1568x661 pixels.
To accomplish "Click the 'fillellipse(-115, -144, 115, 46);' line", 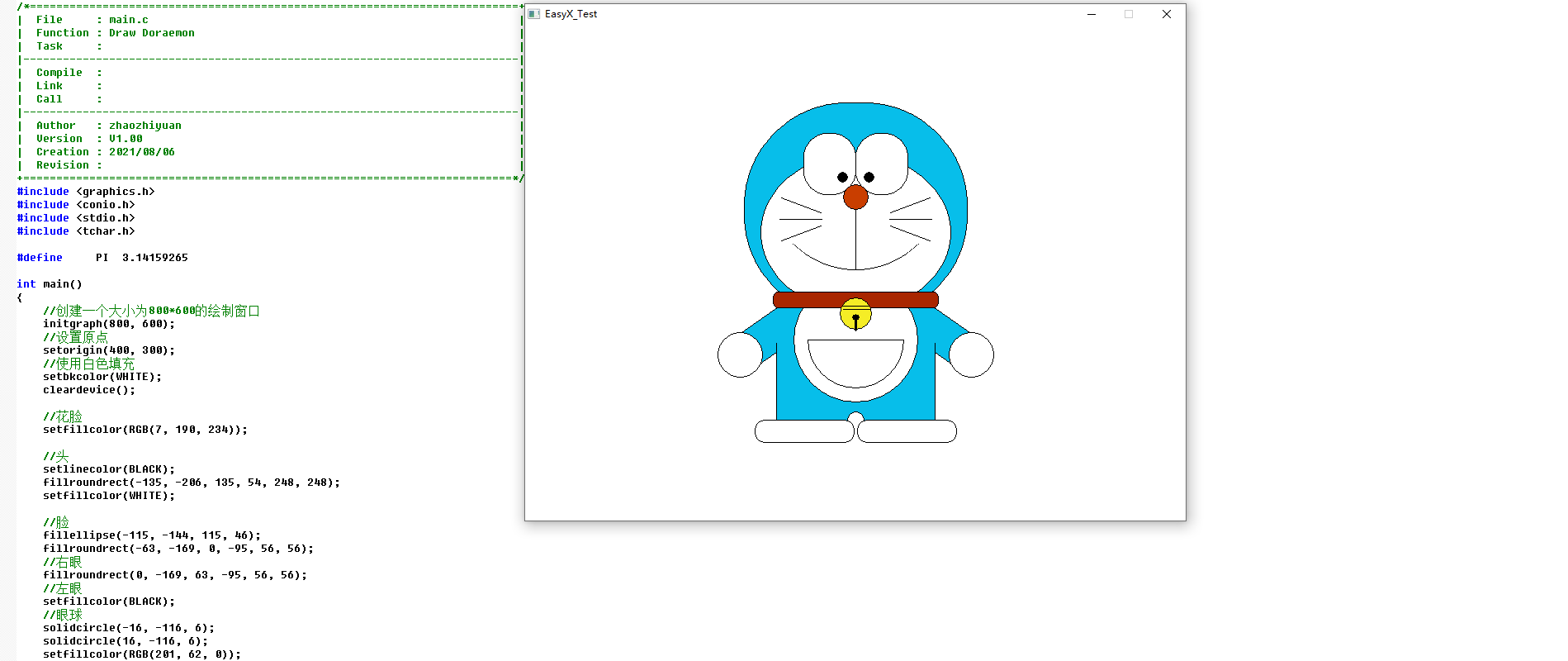I will point(152,535).
